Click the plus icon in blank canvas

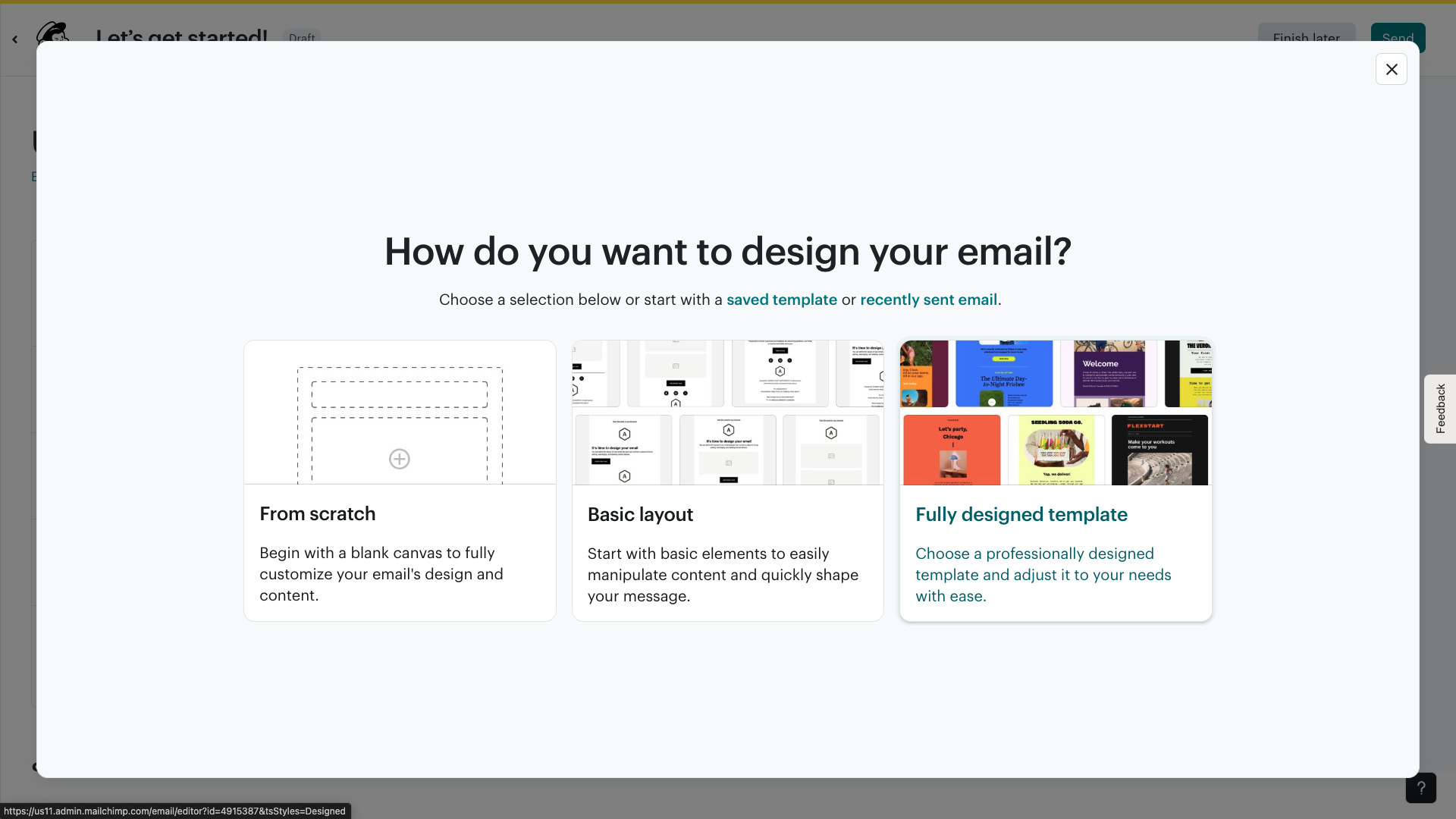(x=399, y=459)
